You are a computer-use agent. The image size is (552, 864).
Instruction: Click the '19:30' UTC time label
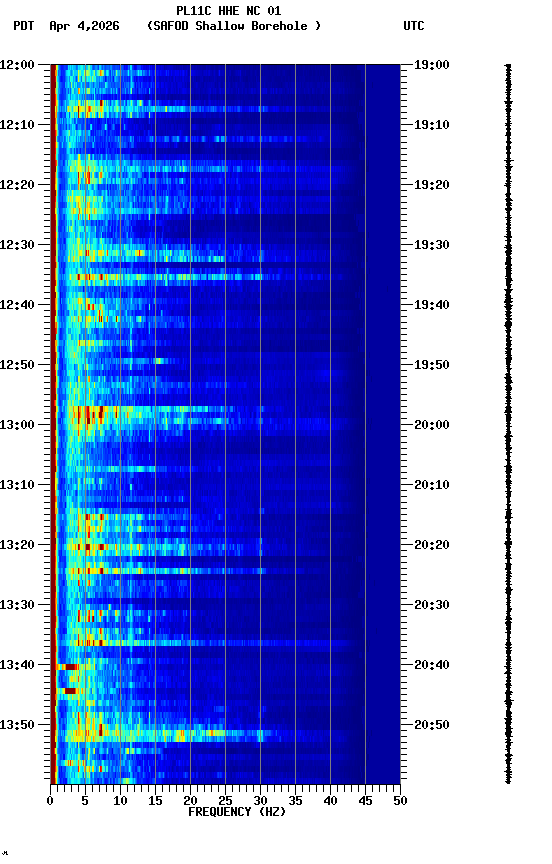point(432,245)
